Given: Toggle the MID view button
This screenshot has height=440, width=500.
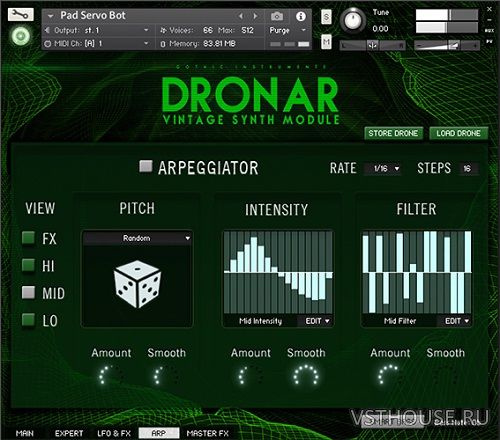Looking at the screenshot, I should click(x=28, y=292).
